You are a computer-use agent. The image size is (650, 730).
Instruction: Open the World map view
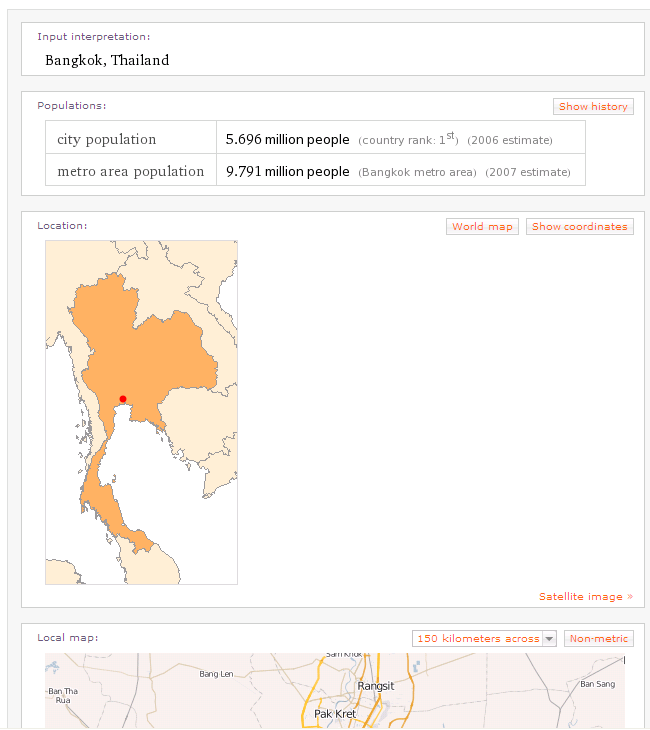[x=482, y=227]
